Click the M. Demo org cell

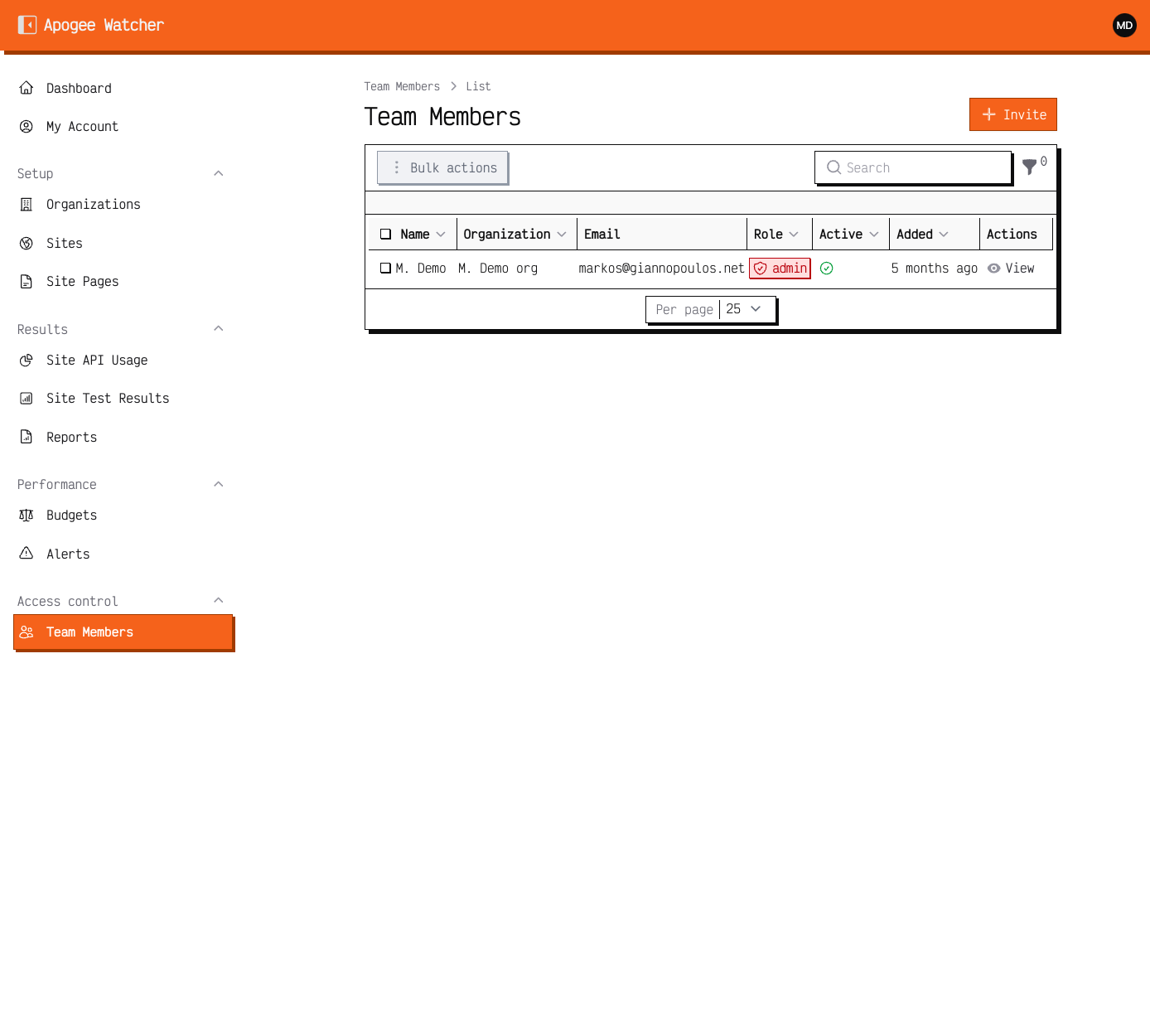[x=498, y=269]
